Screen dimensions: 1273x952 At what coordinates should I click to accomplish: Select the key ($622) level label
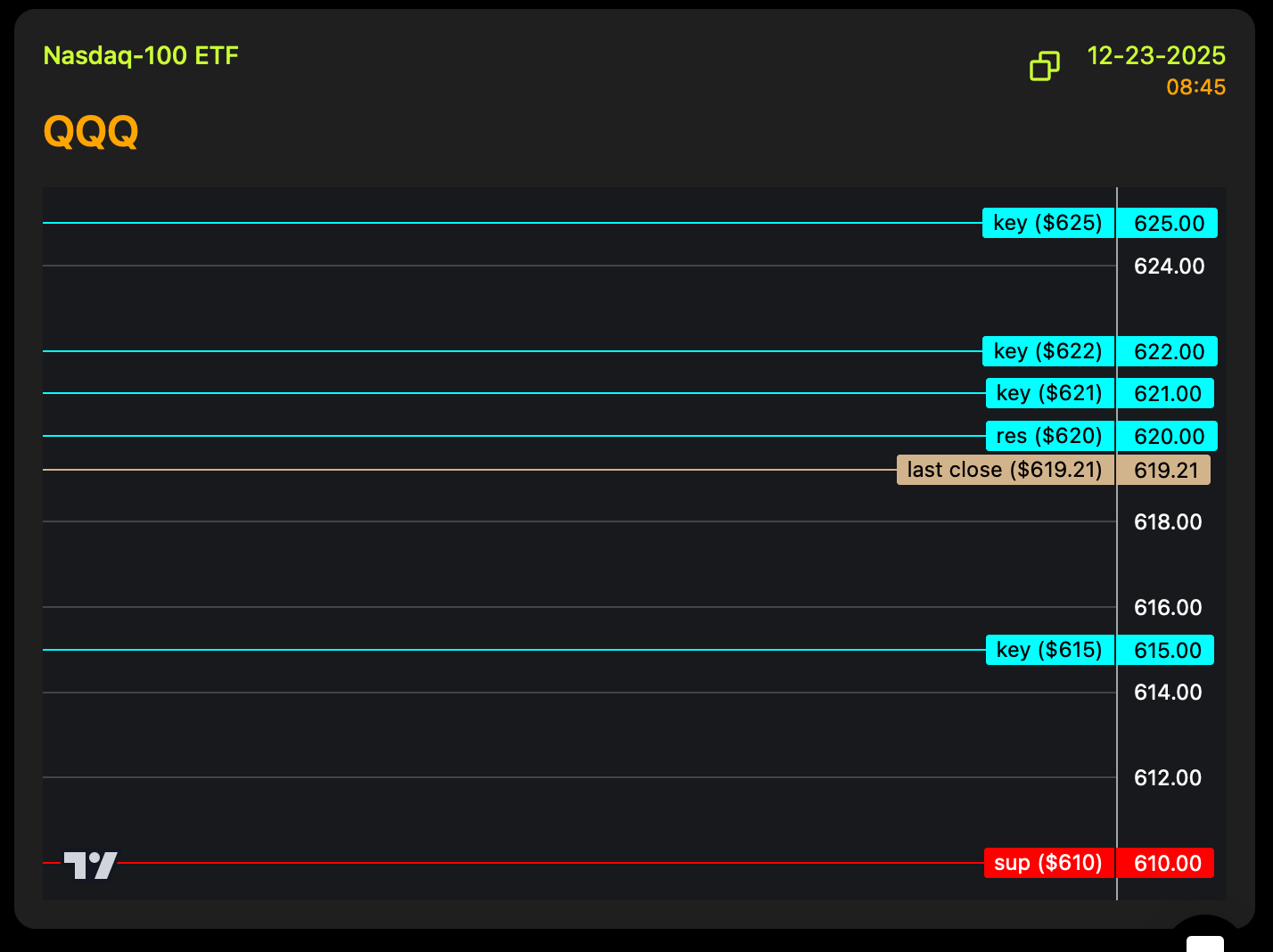1047,351
